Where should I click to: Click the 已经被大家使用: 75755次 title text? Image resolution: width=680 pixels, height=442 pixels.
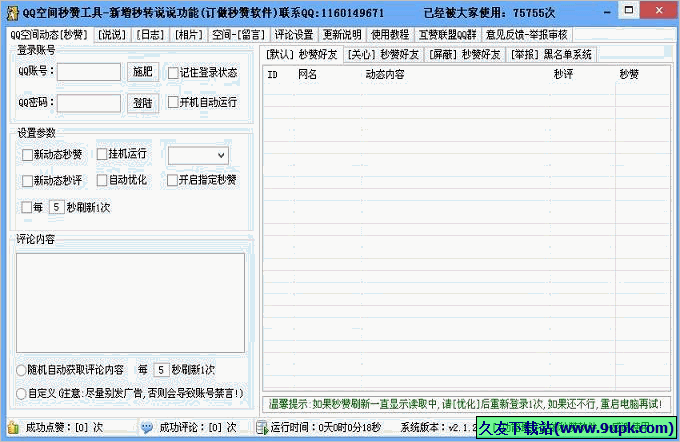(x=489, y=13)
